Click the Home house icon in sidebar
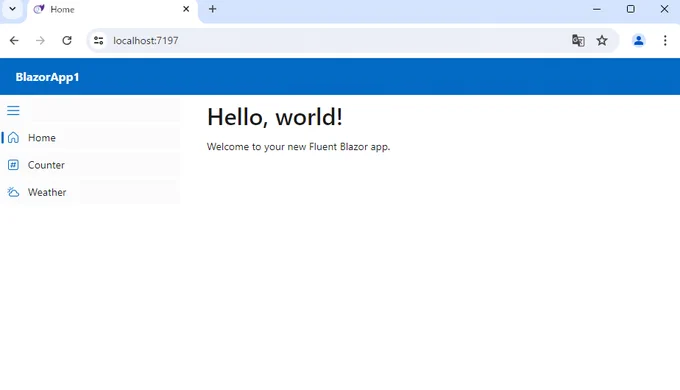 [13, 138]
